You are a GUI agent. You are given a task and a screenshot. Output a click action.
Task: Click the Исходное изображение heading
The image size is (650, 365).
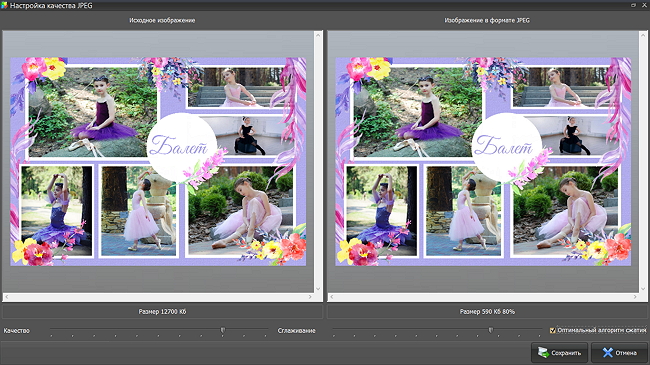pyautogui.click(x=162, y=20)
